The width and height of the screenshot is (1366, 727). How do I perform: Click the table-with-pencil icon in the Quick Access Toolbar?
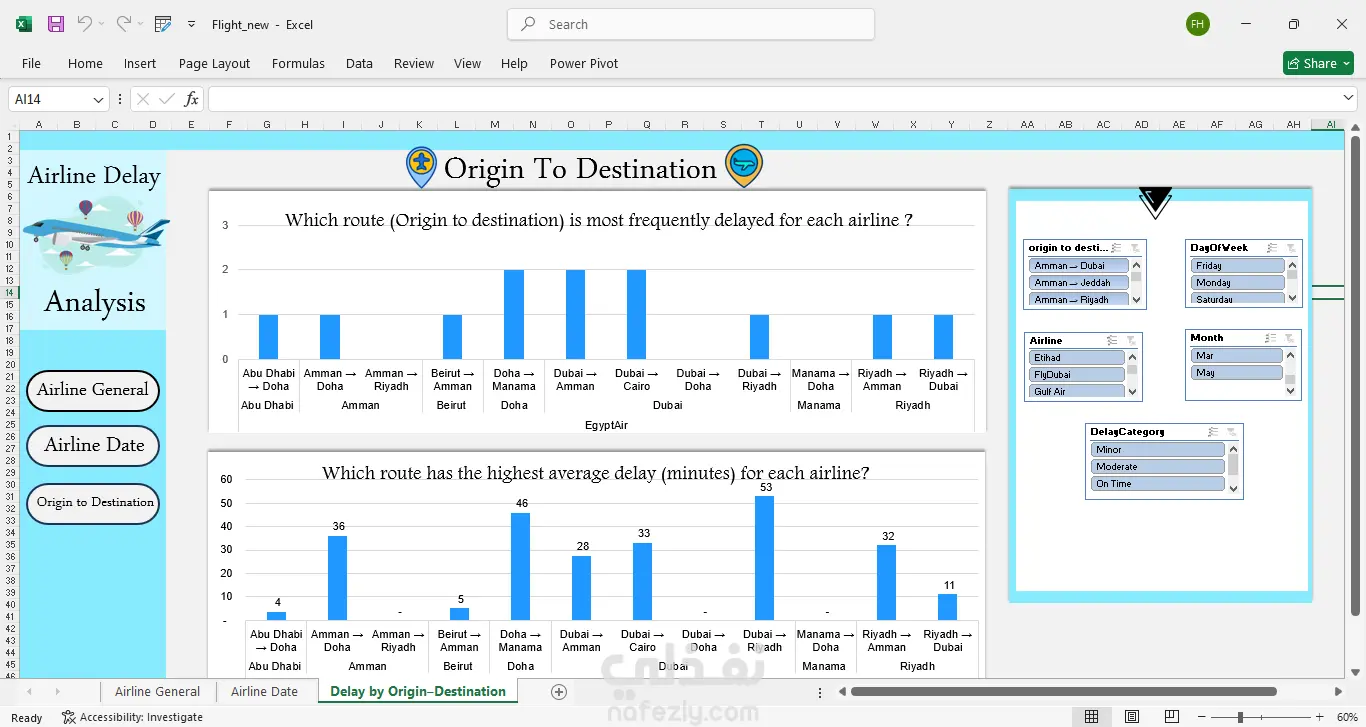(x=163, y=24)
